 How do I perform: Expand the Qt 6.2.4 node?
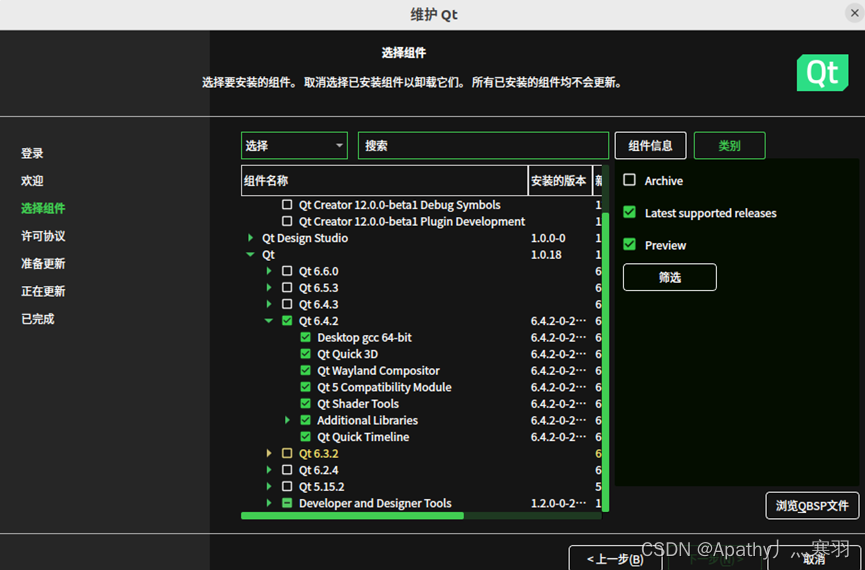pyautogui.click(x=269, y=470)
